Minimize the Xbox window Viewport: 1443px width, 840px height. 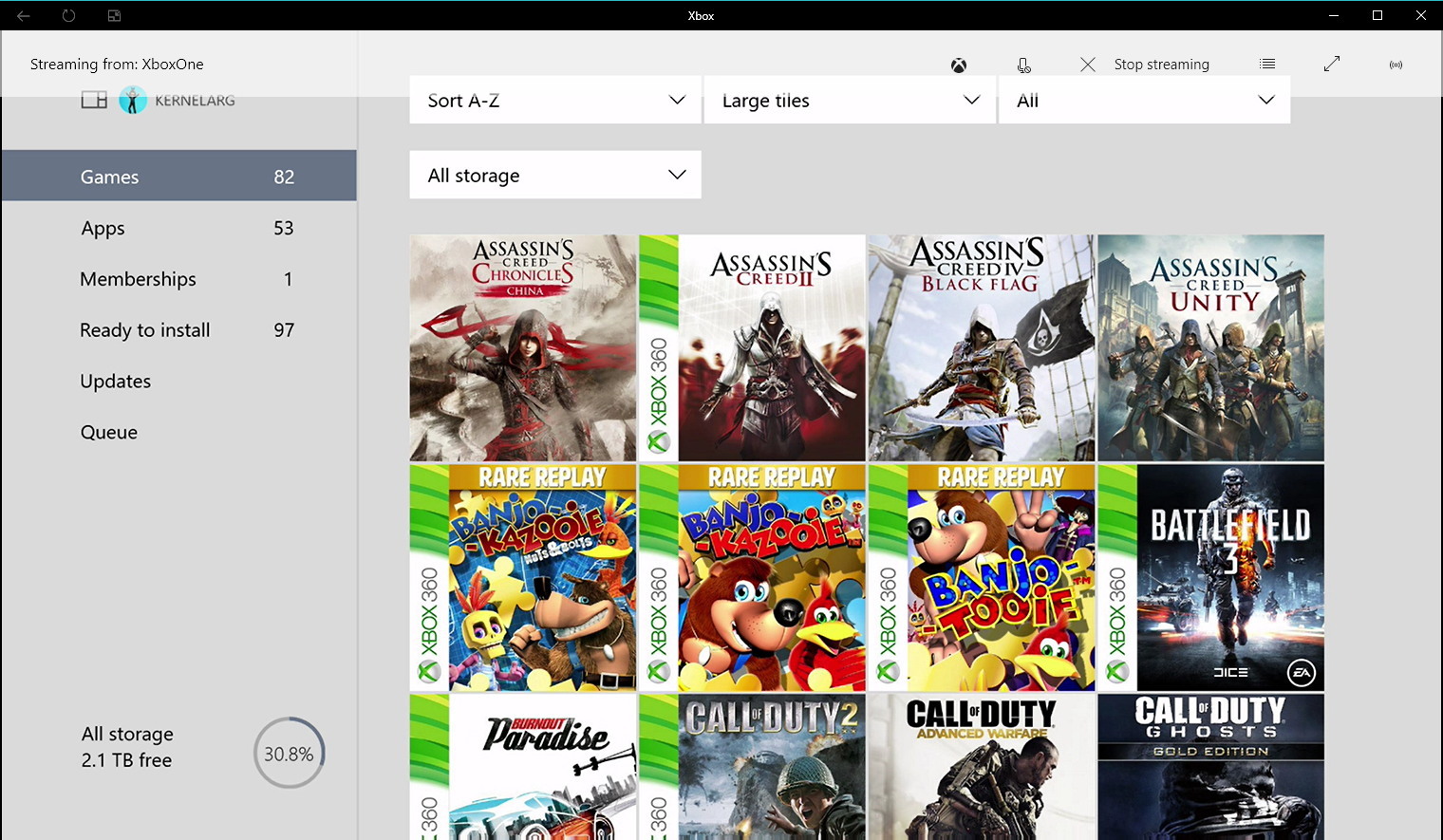pyautogui.click(x=1334, y=15)
